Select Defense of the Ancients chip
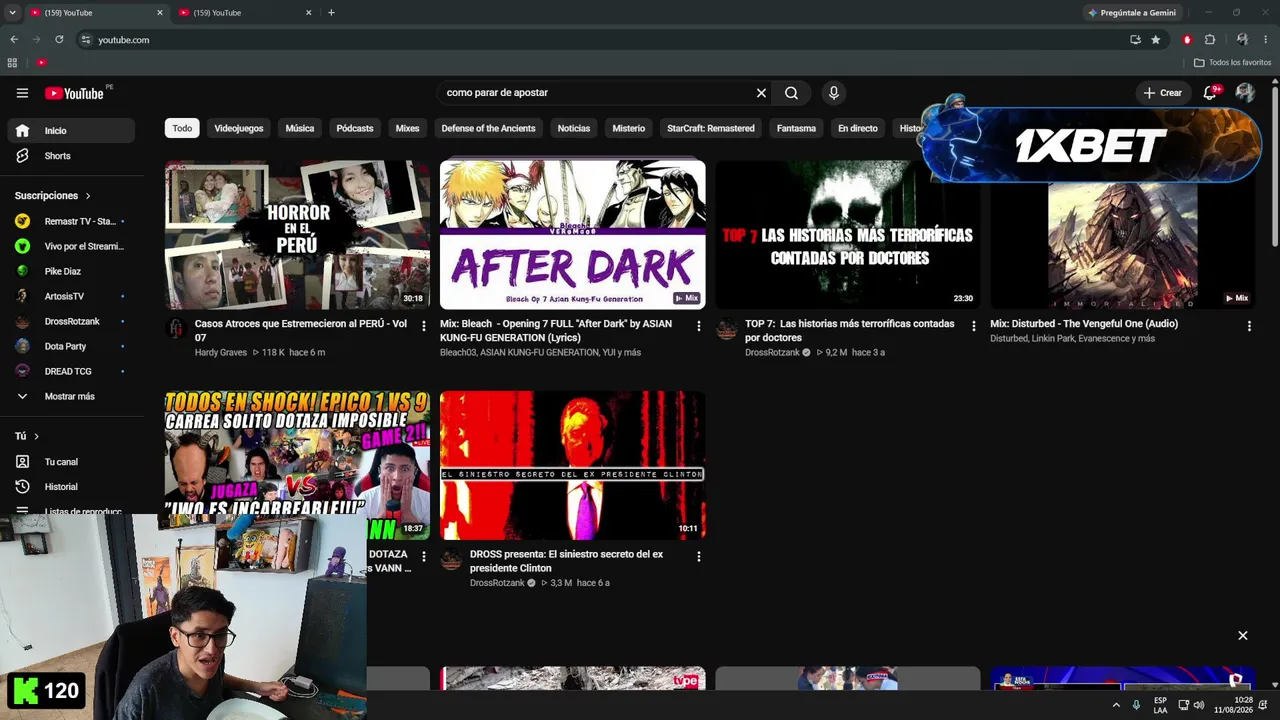The image size is (1280, 720). click(x=488, y=128)
